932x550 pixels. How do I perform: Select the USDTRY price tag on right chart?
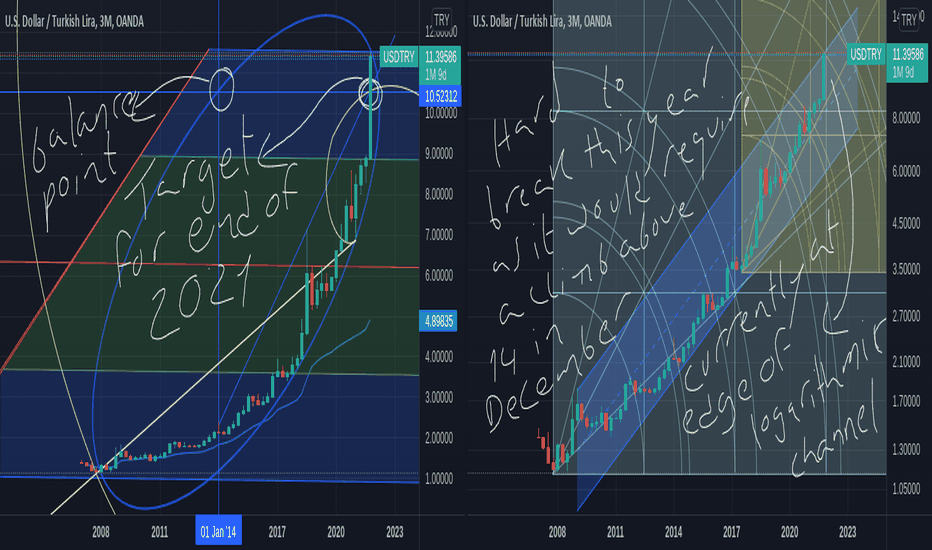[865, 55]
